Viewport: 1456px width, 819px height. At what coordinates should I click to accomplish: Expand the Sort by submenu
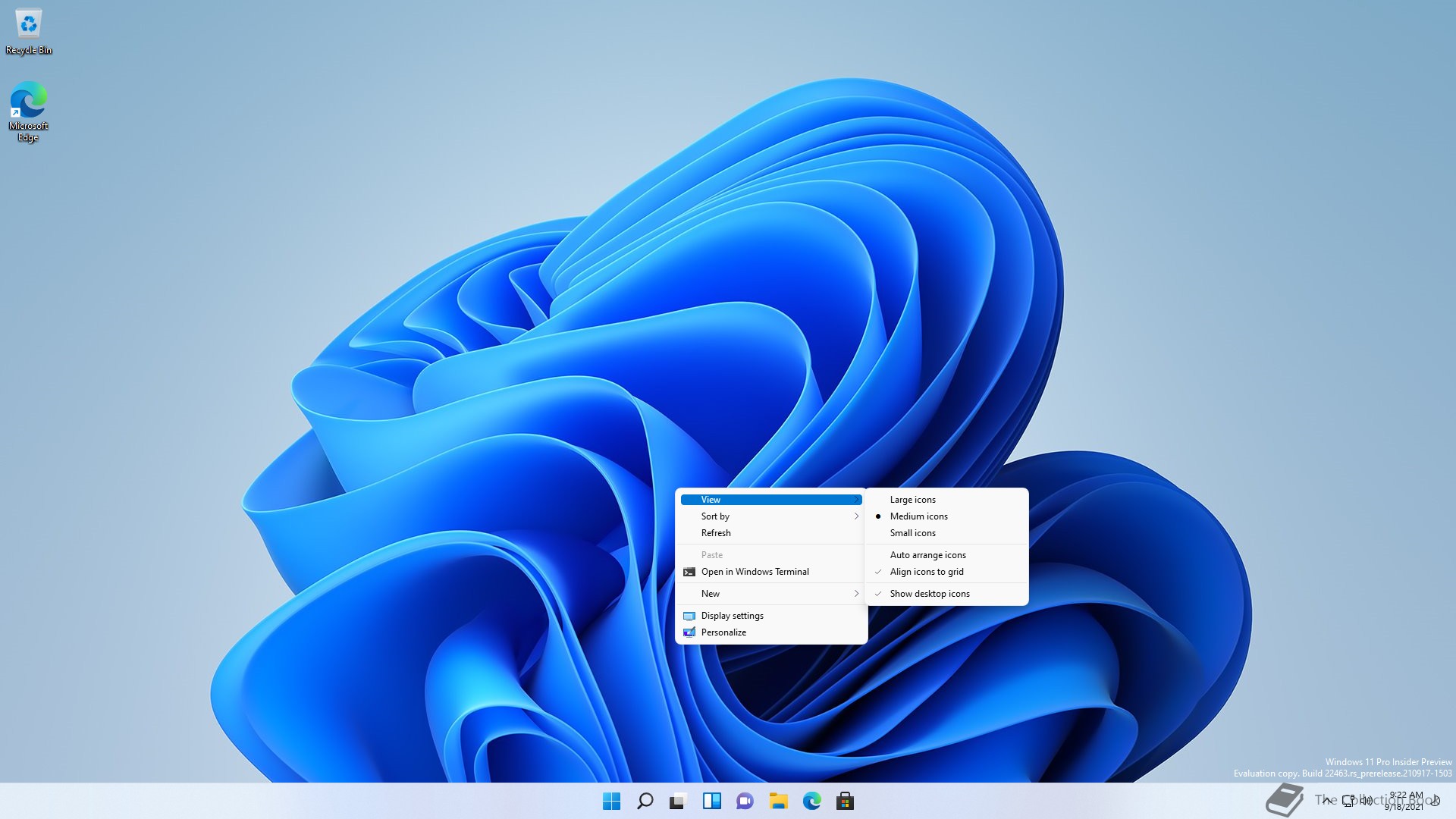point(771,516)
